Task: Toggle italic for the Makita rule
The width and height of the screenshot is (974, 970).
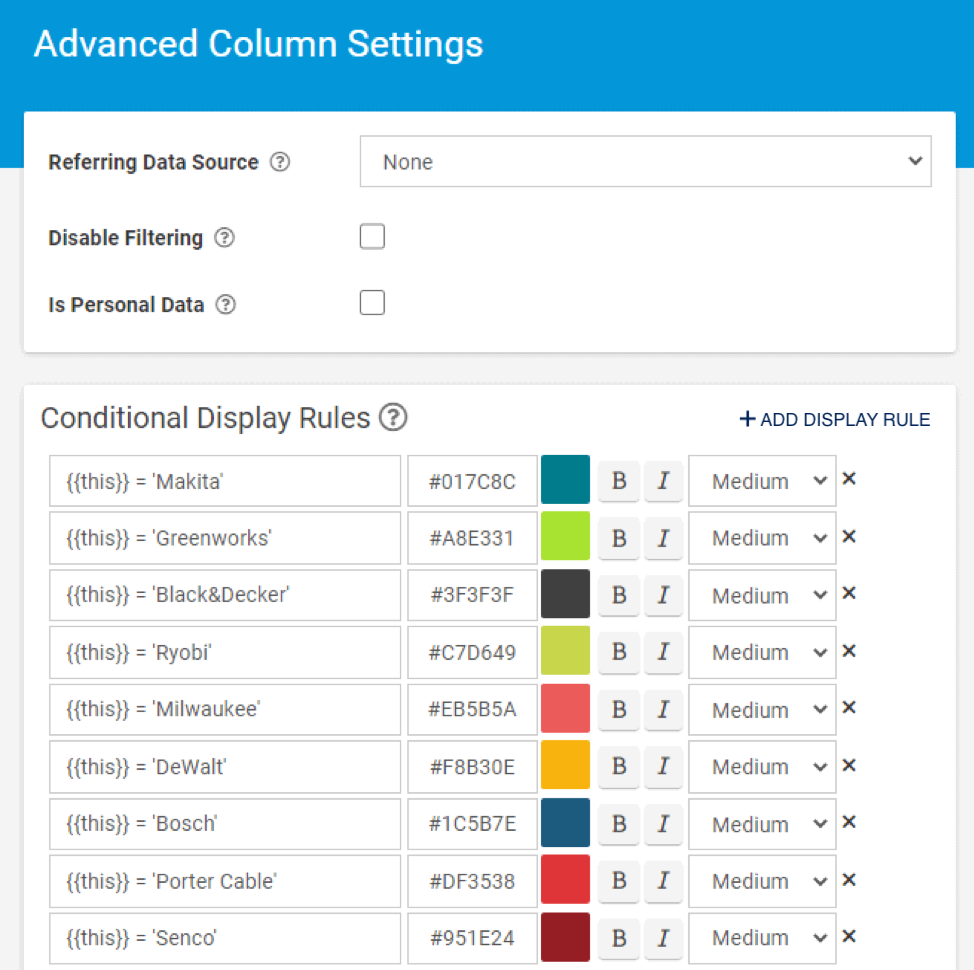Action: point(663,481)
